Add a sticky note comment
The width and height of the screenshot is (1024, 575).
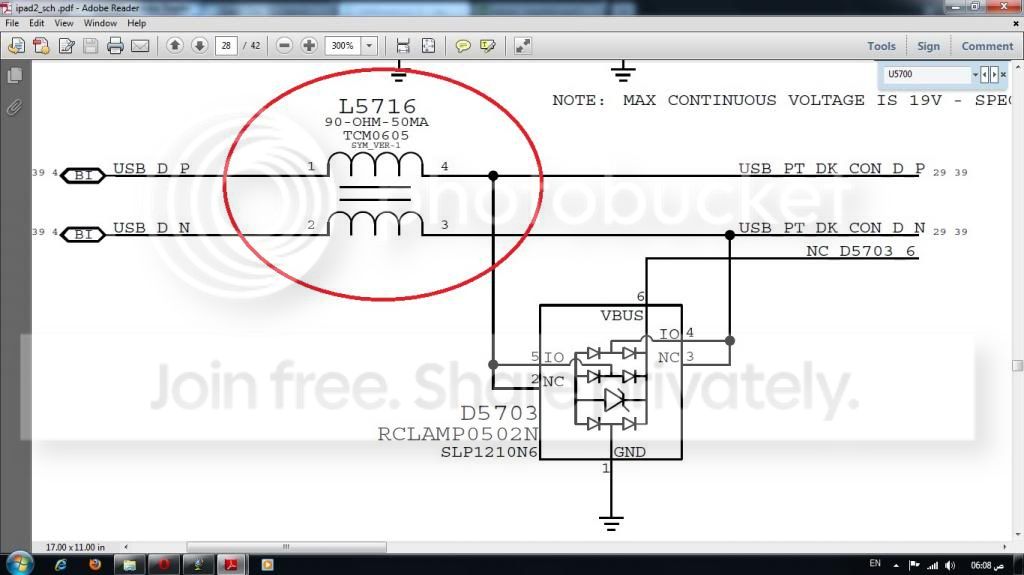pos(463,46)
